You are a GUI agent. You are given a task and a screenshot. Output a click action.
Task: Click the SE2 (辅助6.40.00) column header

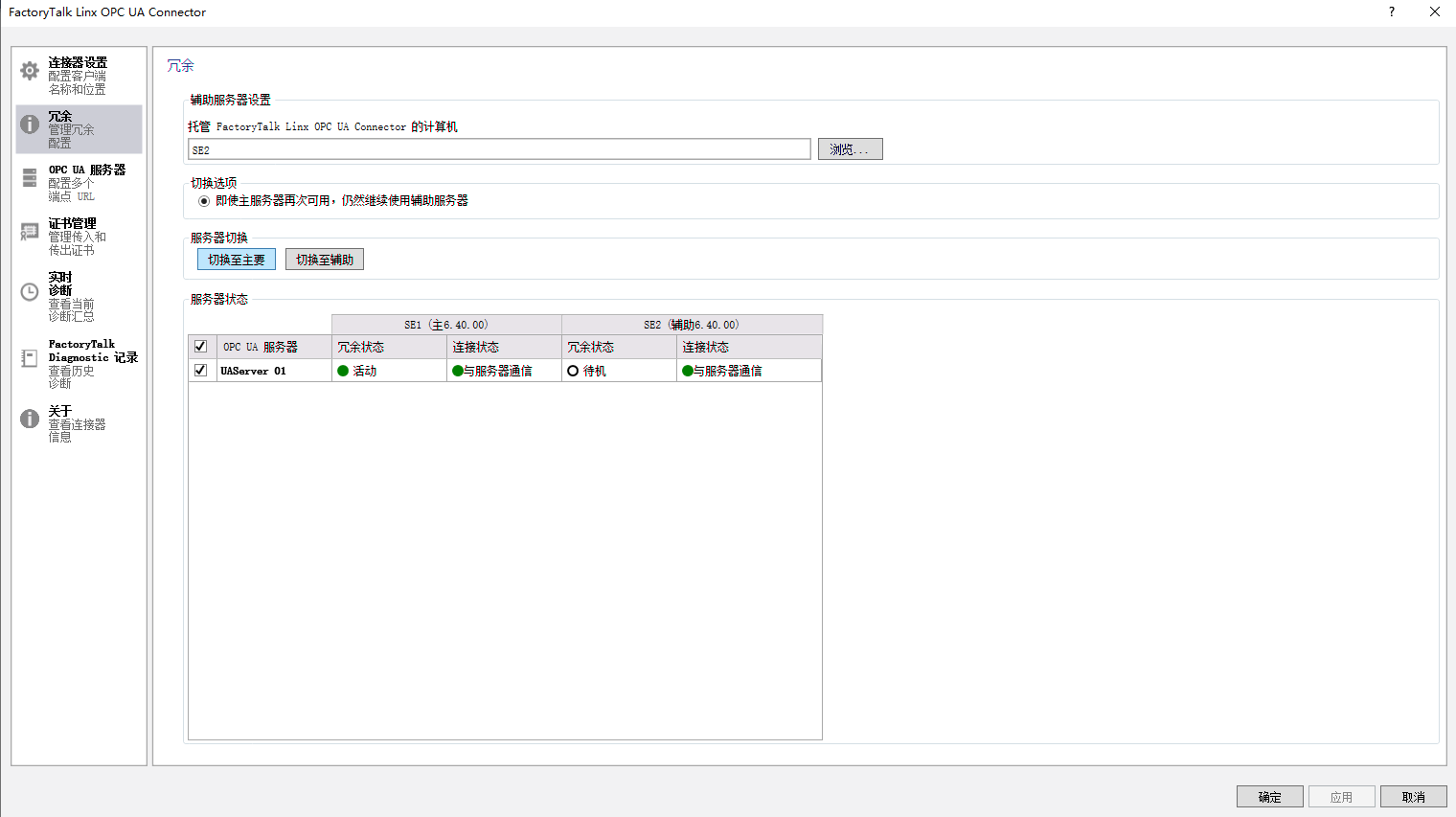(x=692, y=325)
